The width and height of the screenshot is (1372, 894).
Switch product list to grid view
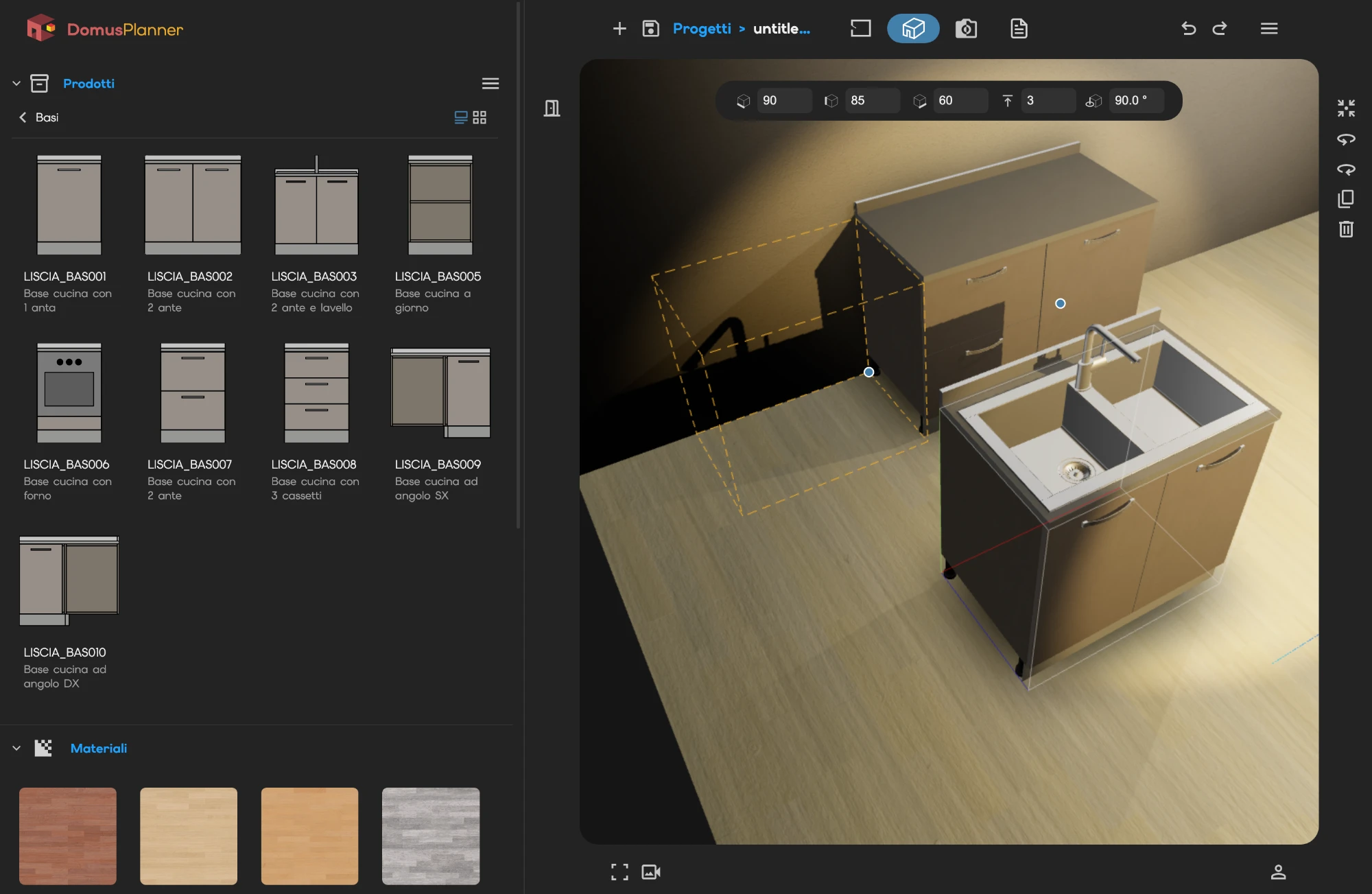pyautogui.click(x=480, y=117)
